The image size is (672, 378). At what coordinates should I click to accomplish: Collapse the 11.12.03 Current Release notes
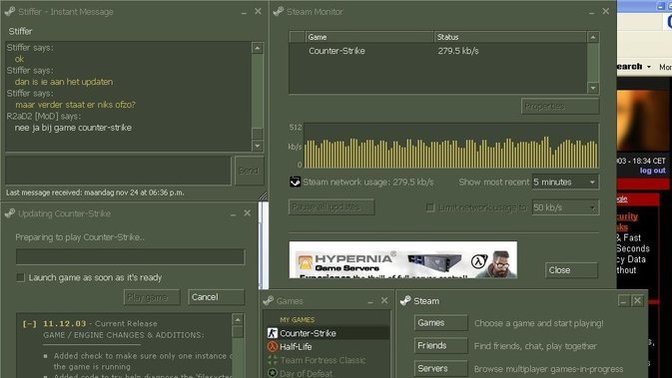point(29,324)
